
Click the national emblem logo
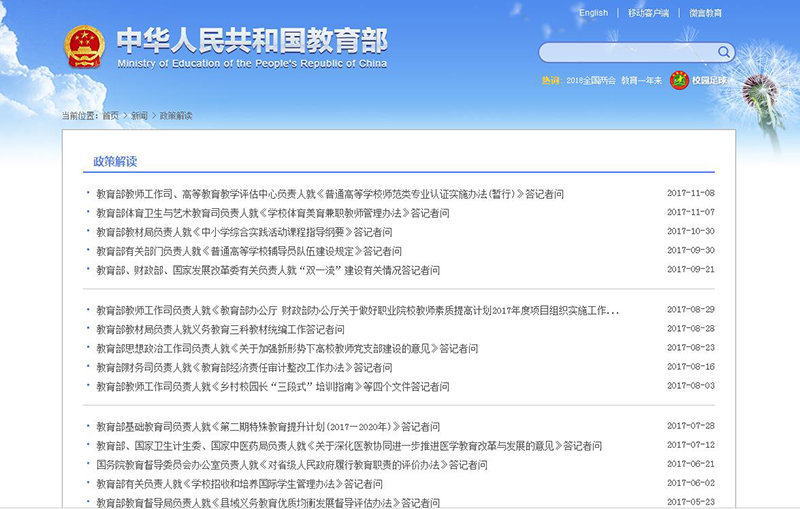click(x=84, y=46)
